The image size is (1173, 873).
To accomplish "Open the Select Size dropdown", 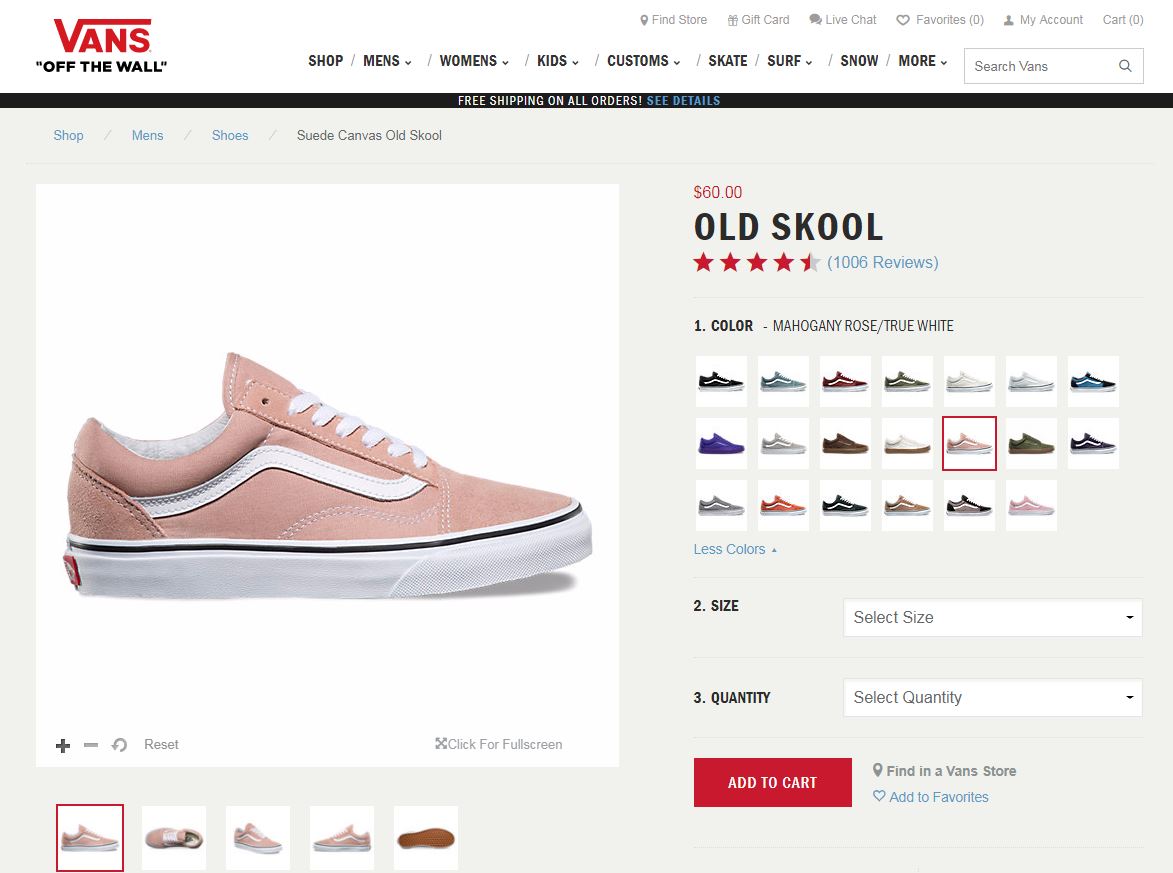I will click(x=993, y=617).
